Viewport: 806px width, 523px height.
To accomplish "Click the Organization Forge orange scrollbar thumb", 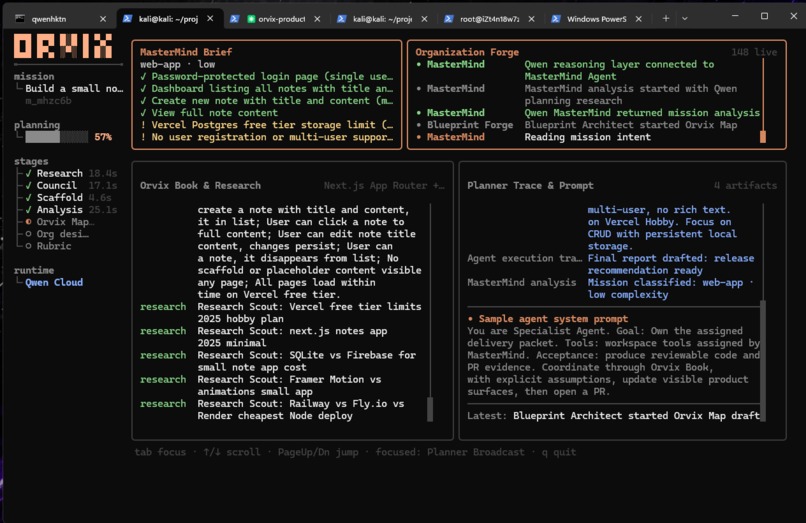I will (x=763, y=137).
